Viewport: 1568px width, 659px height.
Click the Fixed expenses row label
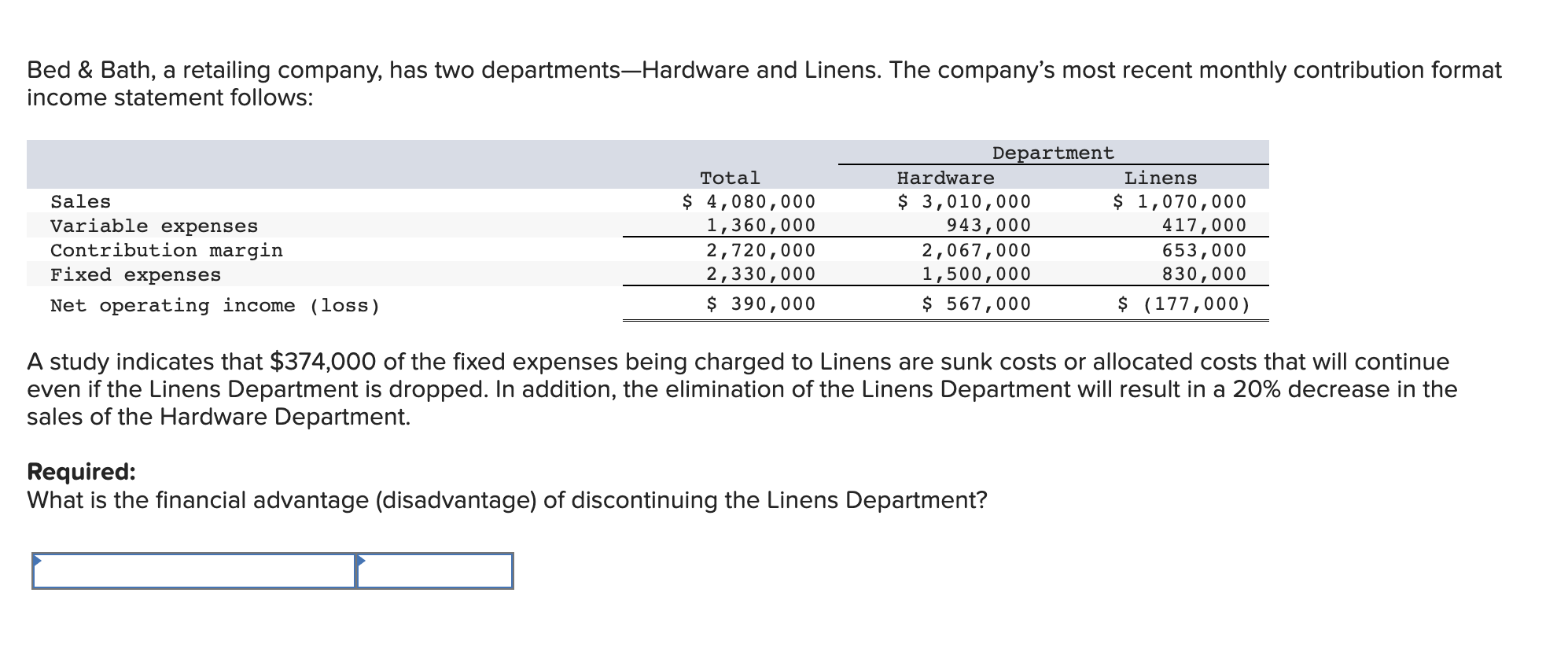click(135, 275)
